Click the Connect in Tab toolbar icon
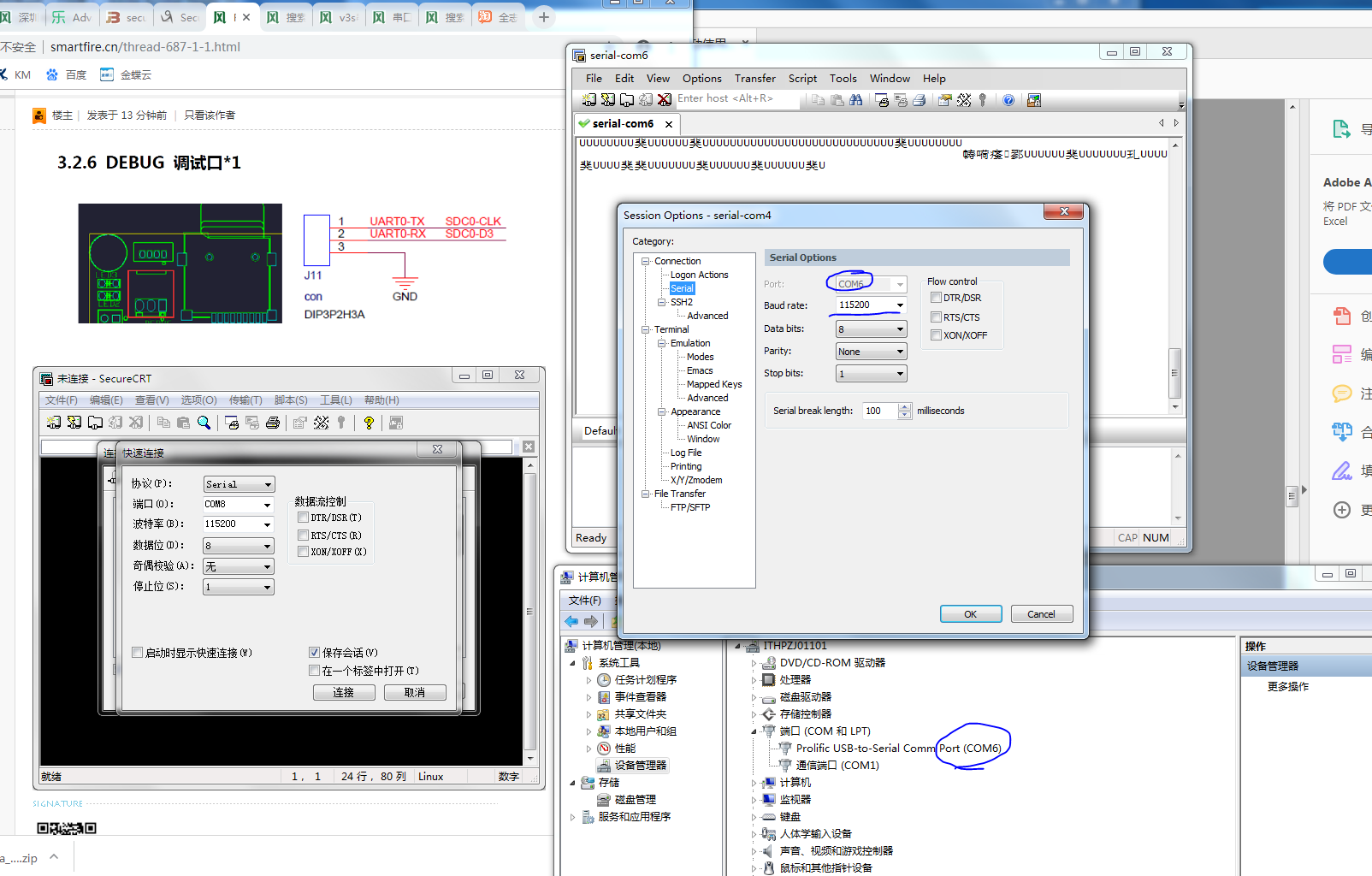Image resolution: width=1372 pixels, height=876 pixels. [627, 100]
